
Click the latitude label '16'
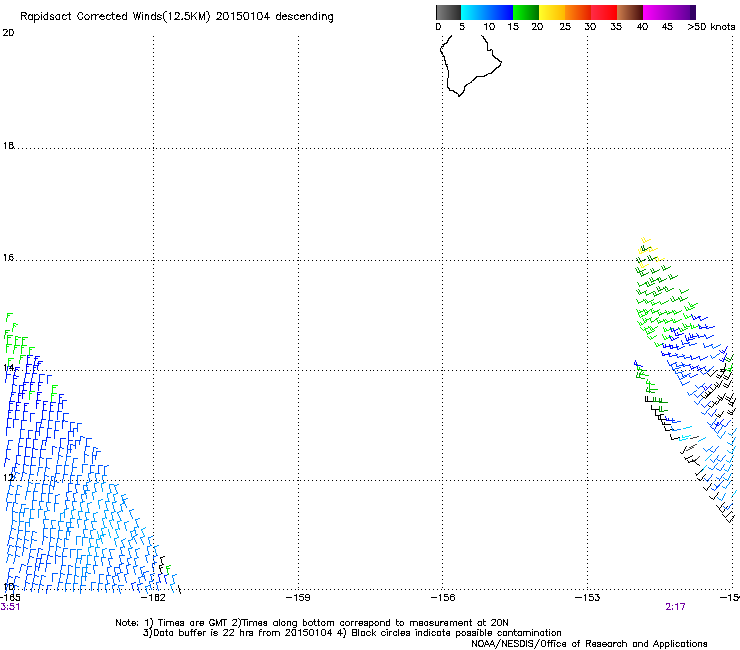point(8,258)
